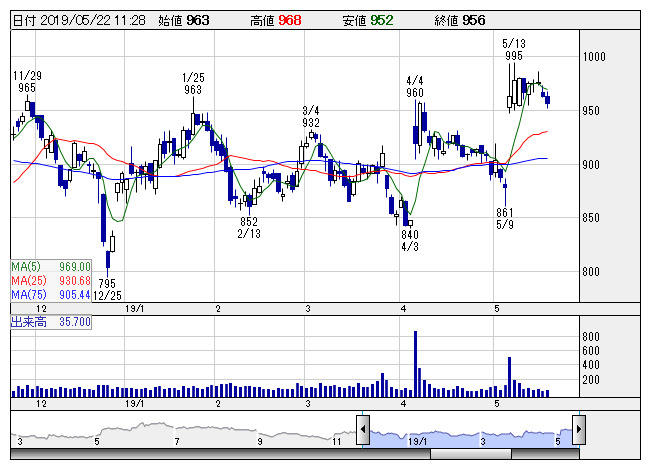Select the MA(75) legend entry
652x469 pixels.
[x=51, y=295]
